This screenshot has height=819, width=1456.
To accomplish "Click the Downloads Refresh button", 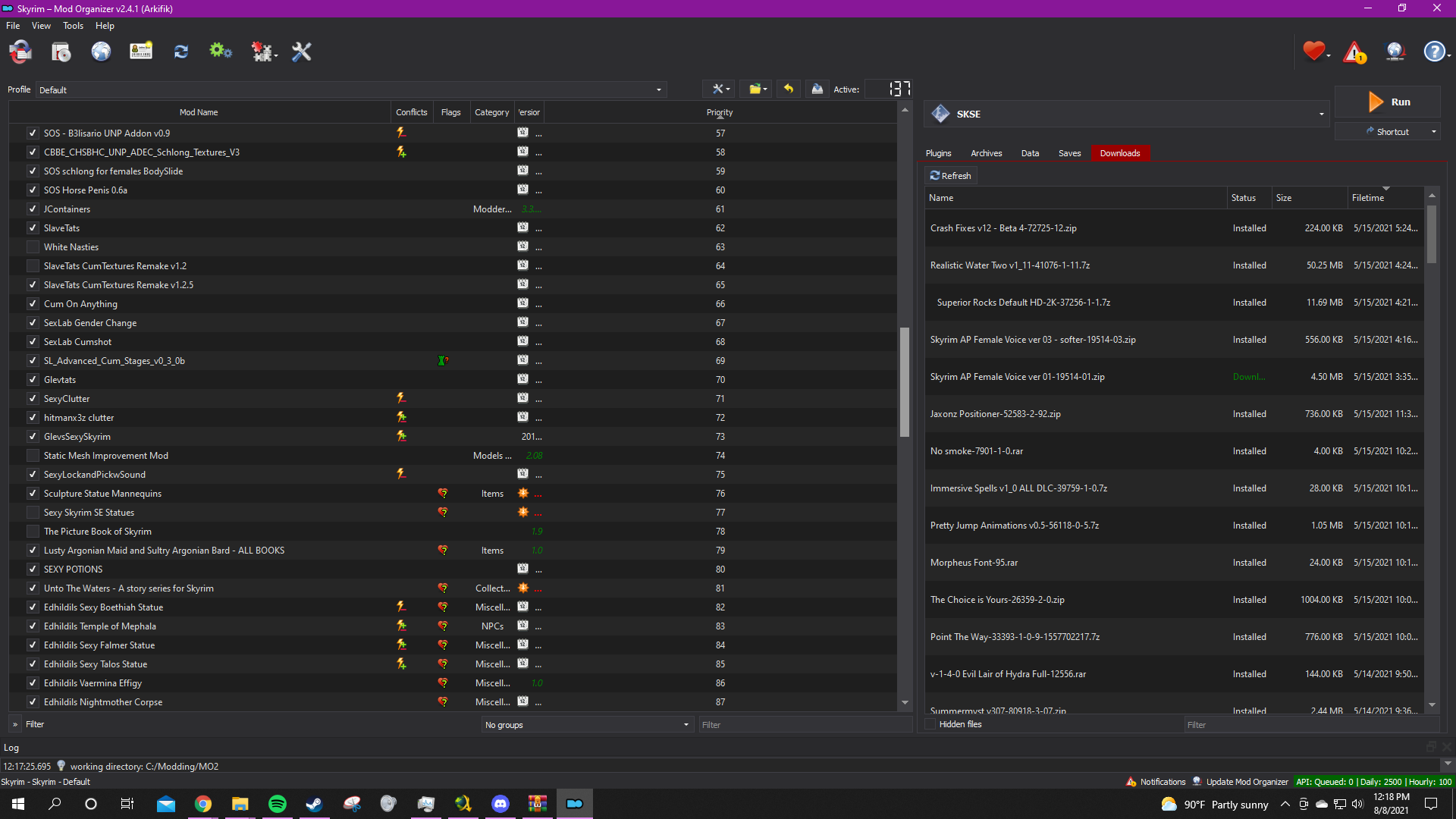I will (x=951, y=175).
